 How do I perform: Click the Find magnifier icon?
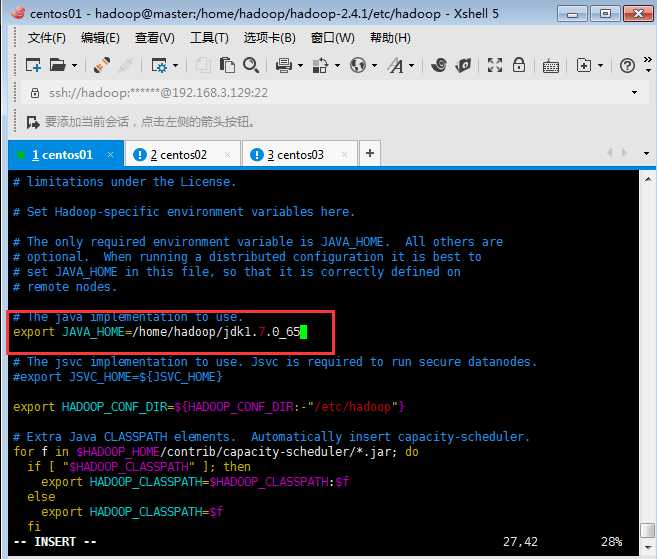(x=251, y=65)
